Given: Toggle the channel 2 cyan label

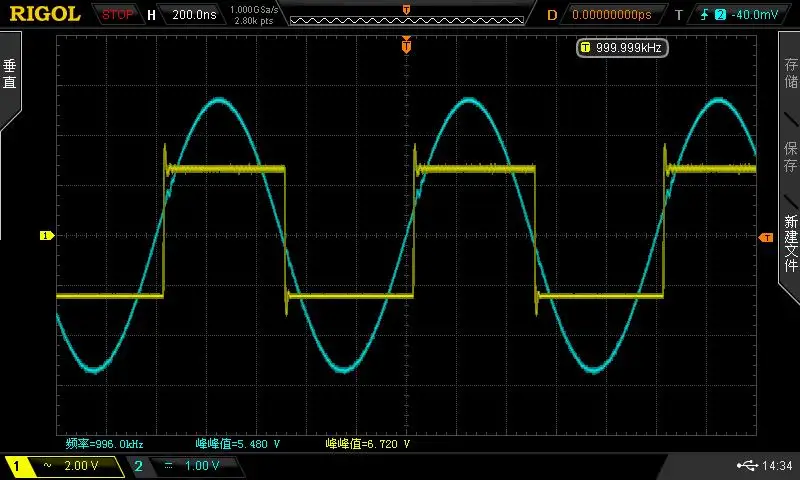Looking at the screenshot, I should [x=138, y=466].
